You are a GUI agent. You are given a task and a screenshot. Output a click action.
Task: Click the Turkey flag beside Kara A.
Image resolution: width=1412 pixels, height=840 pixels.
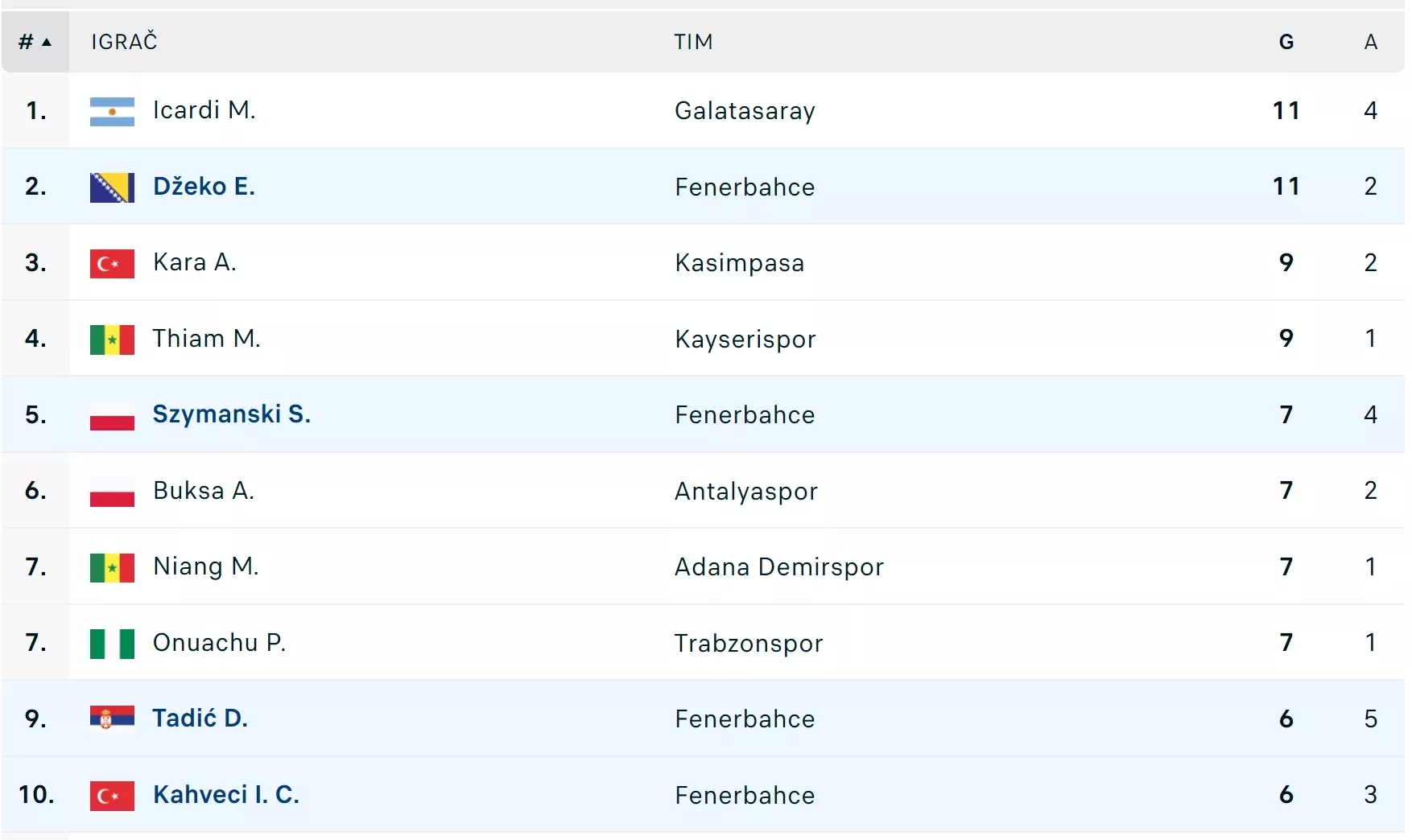click(112, 263)
